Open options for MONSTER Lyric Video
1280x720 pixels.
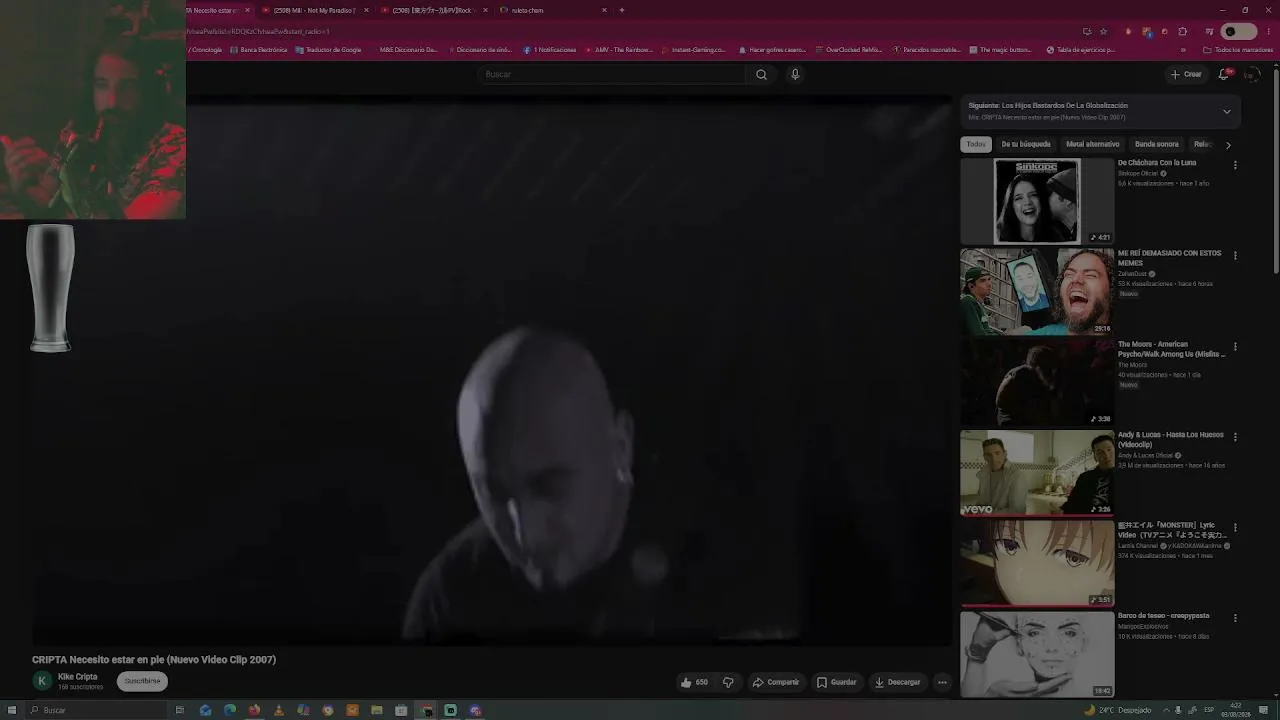(1235, 527)
